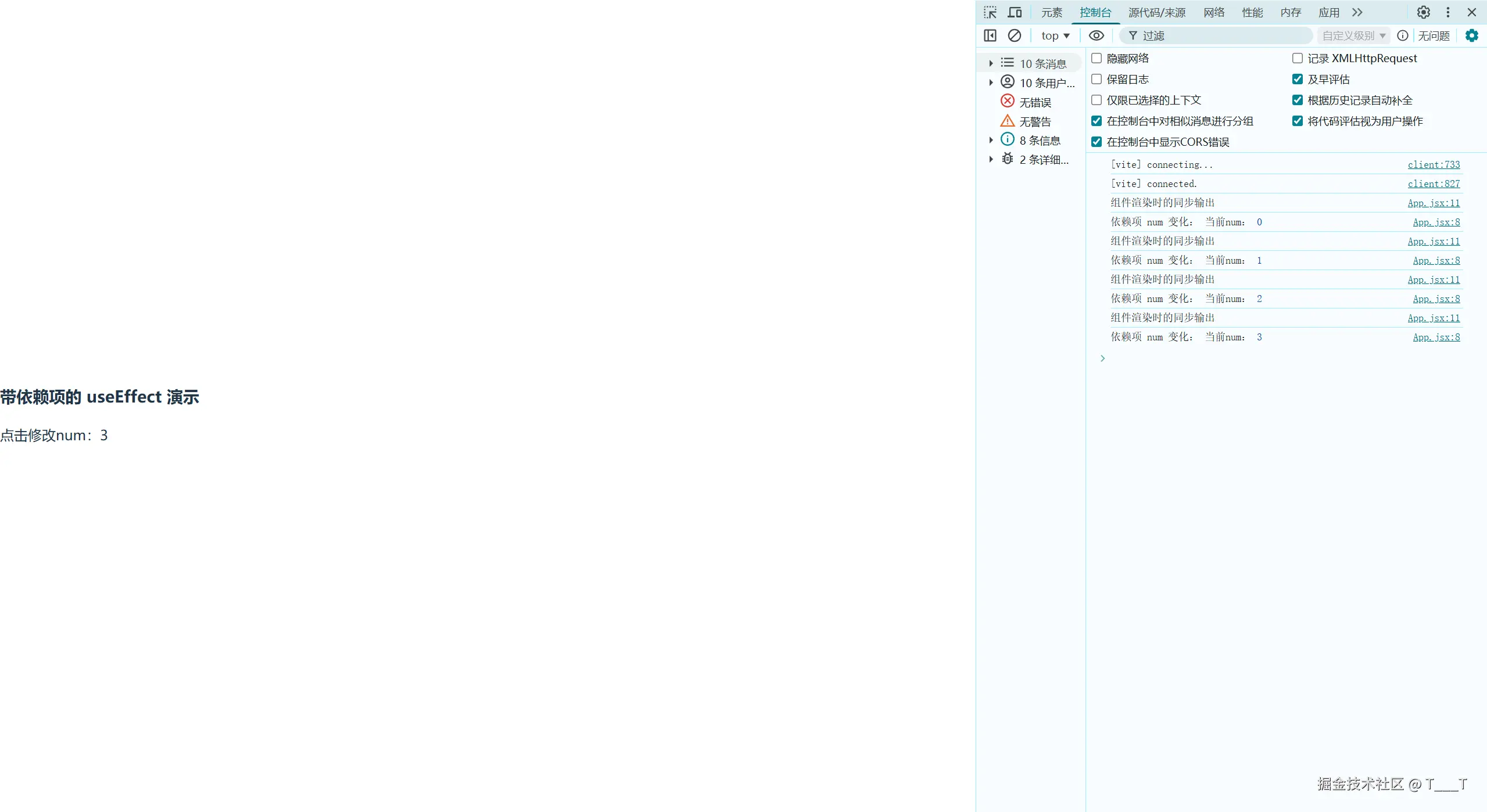This screenshot has height=812, width=1487.
Task: Enable the 保留日志 checkbox
Action: coord(1097,79)
